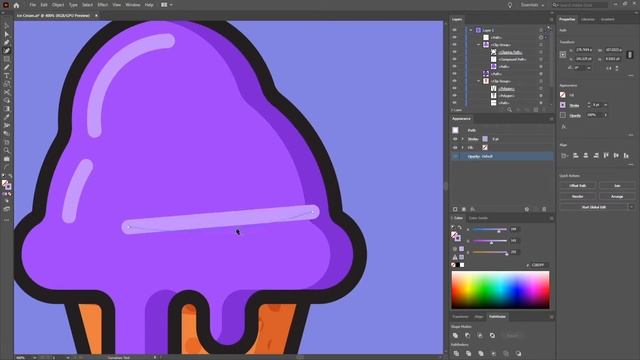Viewport: 640px width, 360px height.
Task: Switch to the Libraries tab
Action: (x=588, y=19)
